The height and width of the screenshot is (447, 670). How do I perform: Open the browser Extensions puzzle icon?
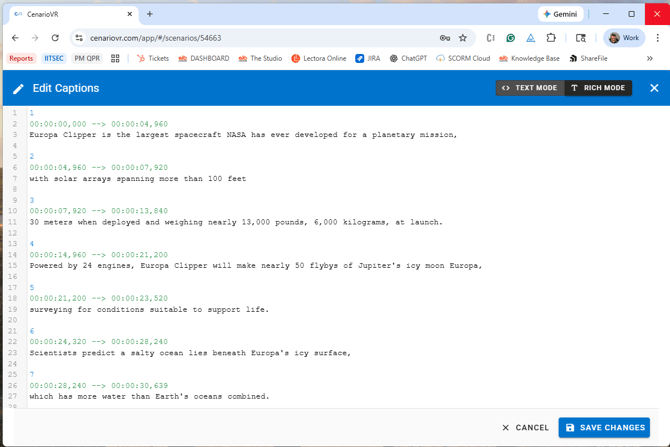[x=551, y=38]
